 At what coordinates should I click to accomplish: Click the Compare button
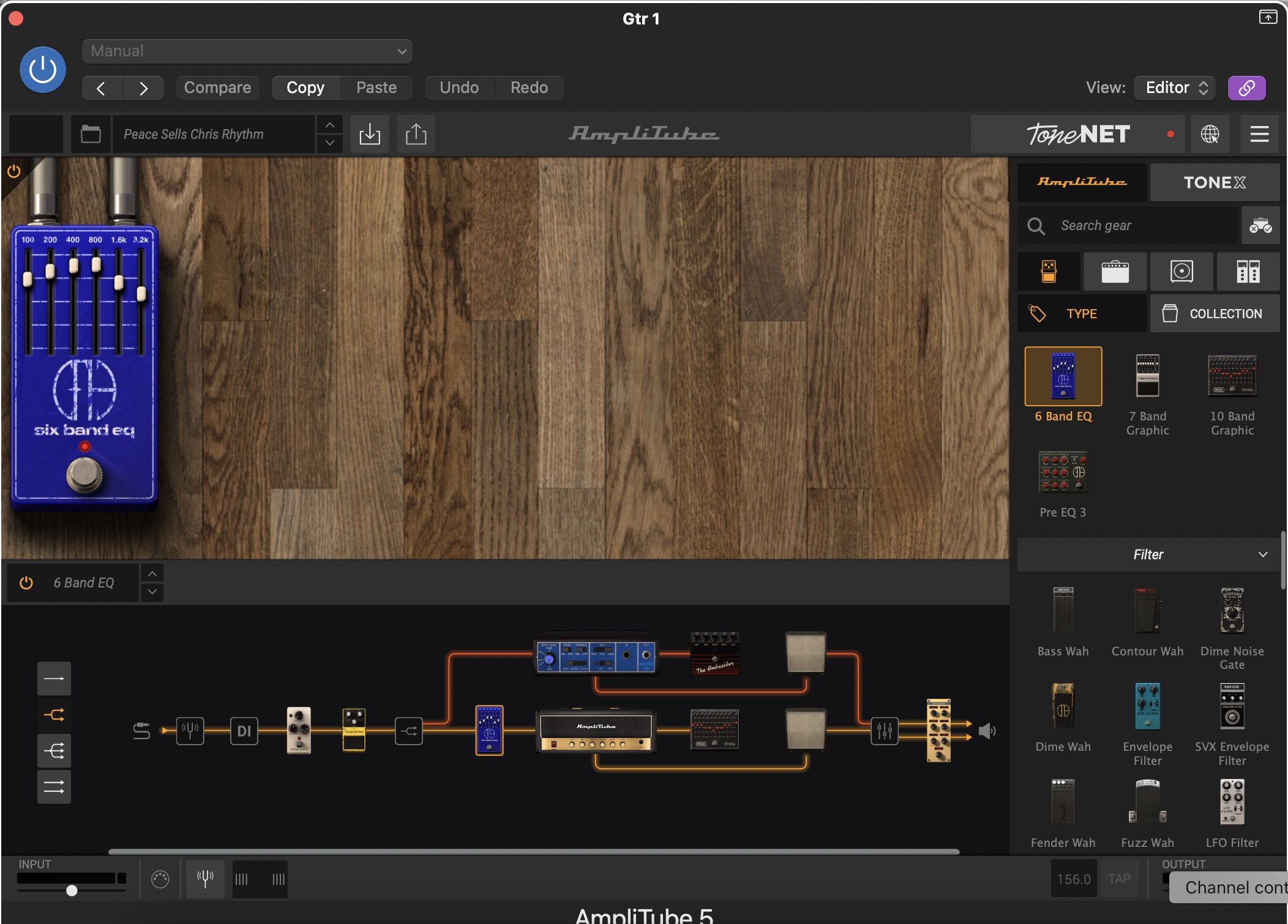217,88
